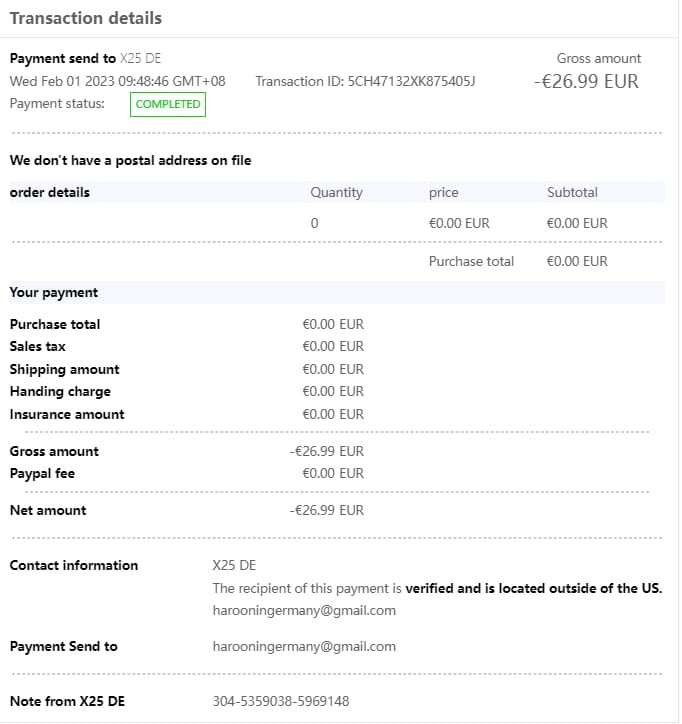682x724 pixels.
Task: Click the email beside Payment Send to label
Action: (304, 646)
